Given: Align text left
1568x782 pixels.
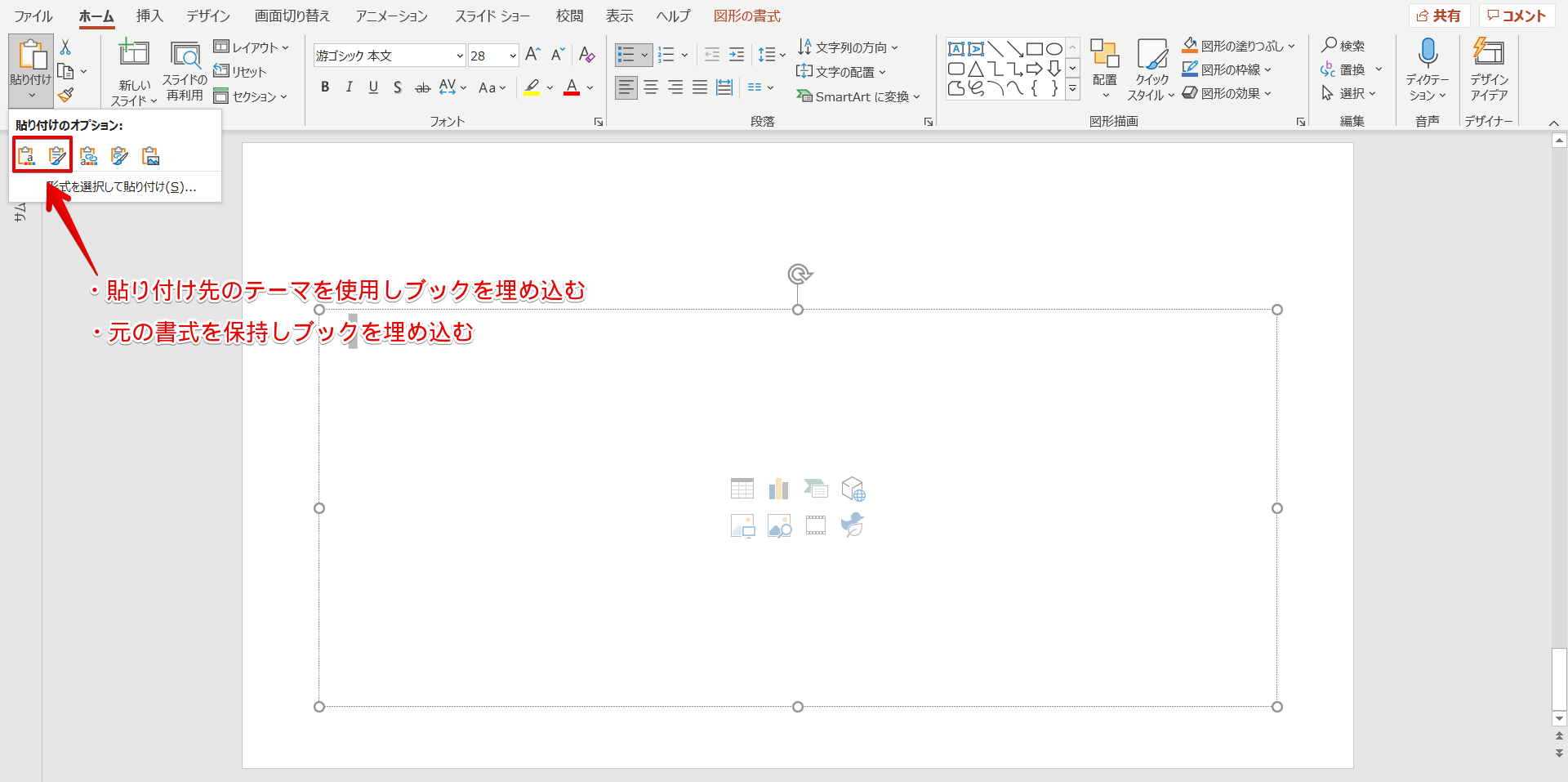Looking at the screenshot, I should click(626, 87).
